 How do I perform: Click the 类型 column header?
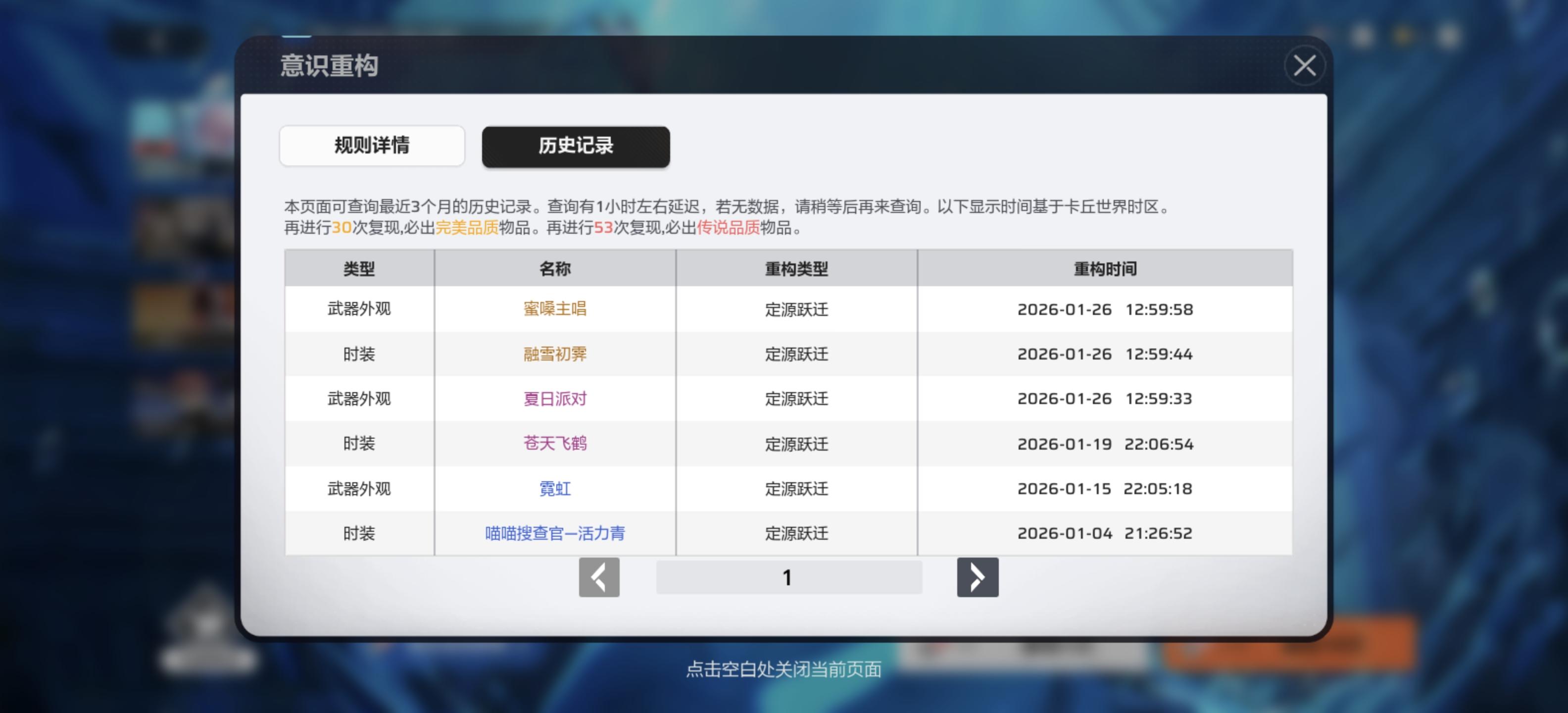pos(359,268)
